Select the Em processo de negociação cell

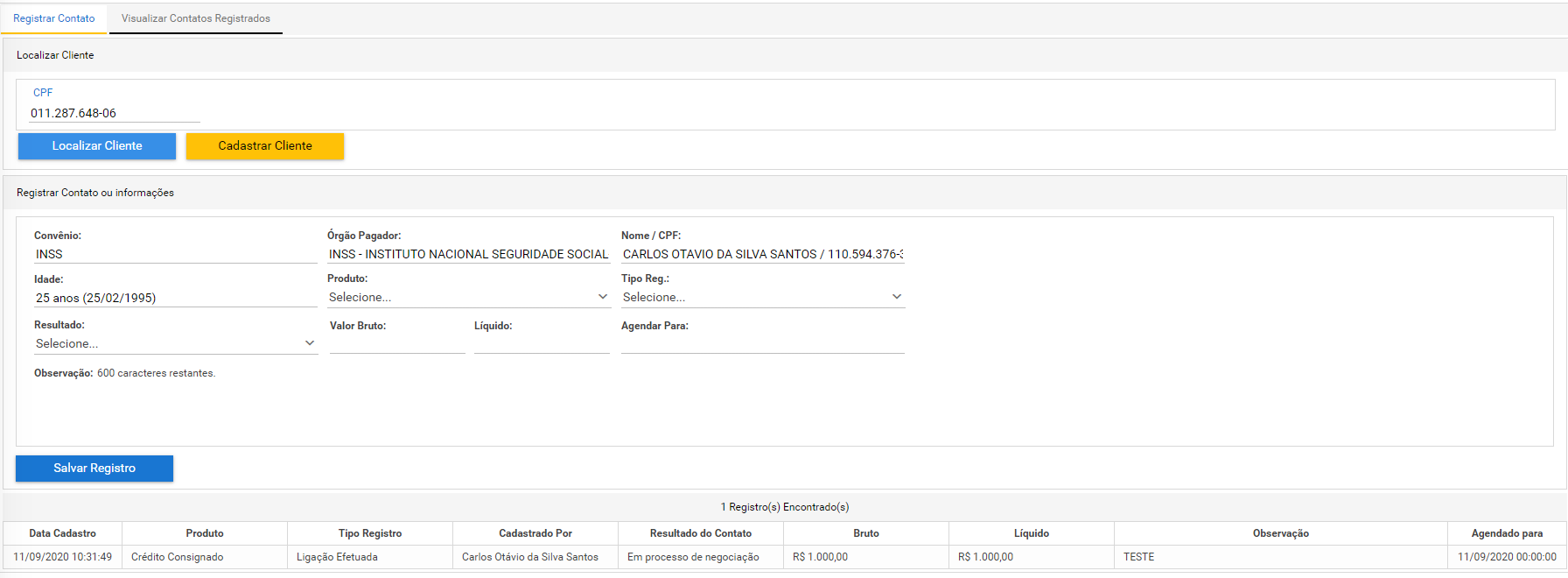tap(701, 557)
